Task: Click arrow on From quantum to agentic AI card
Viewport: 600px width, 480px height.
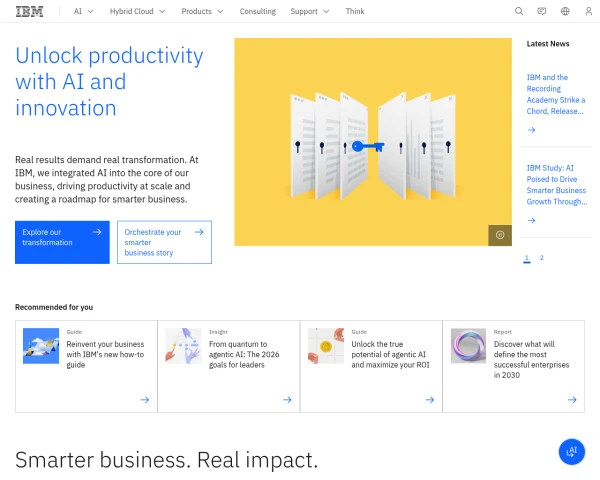Action: pos(287,400)
